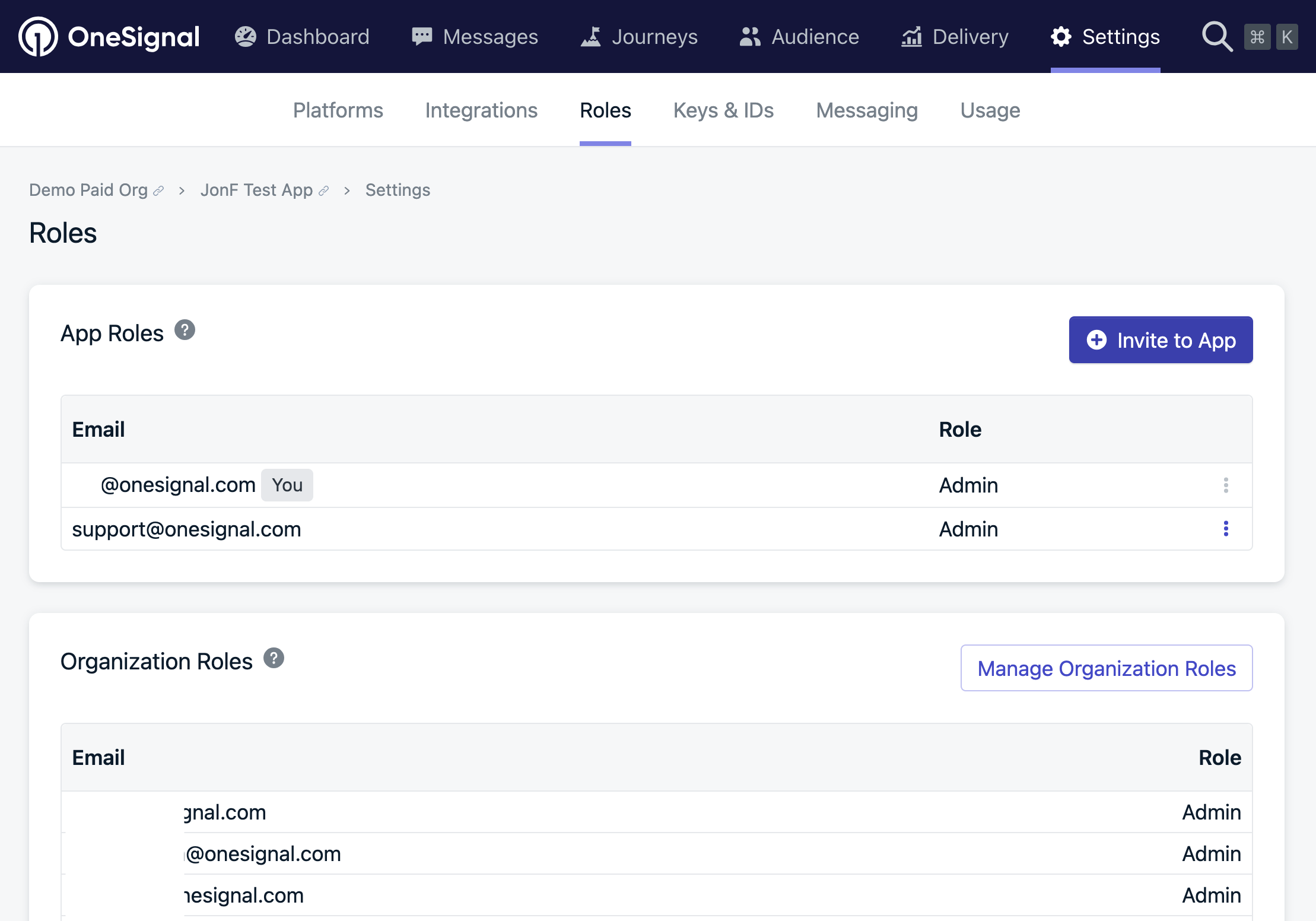Viewport: 1316px width, 921px height.
Task: Click Manage Organization Roles button
Action: click(1107, 668)
